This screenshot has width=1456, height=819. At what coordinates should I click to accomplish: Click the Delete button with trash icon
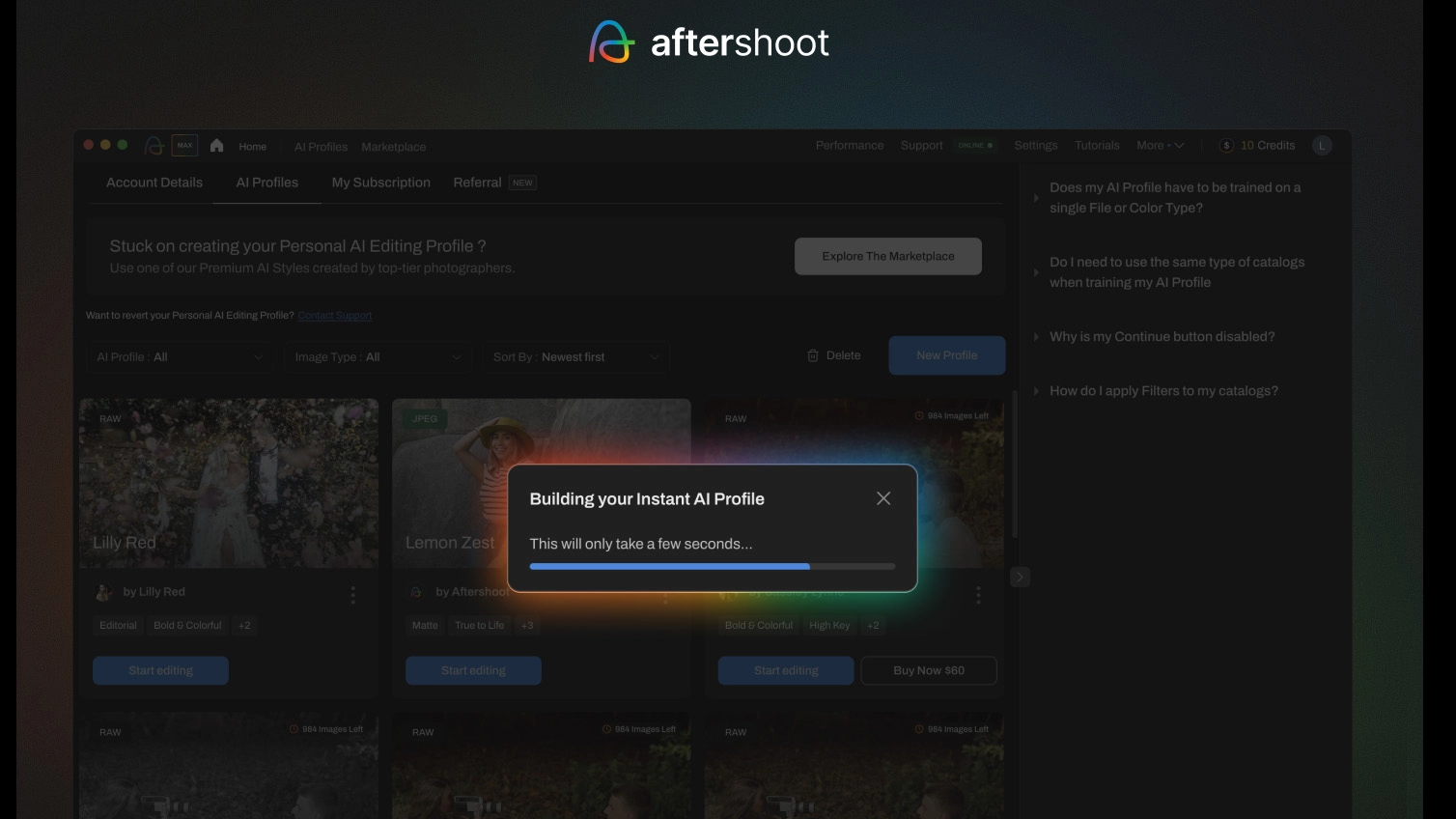tap(834, 355)
